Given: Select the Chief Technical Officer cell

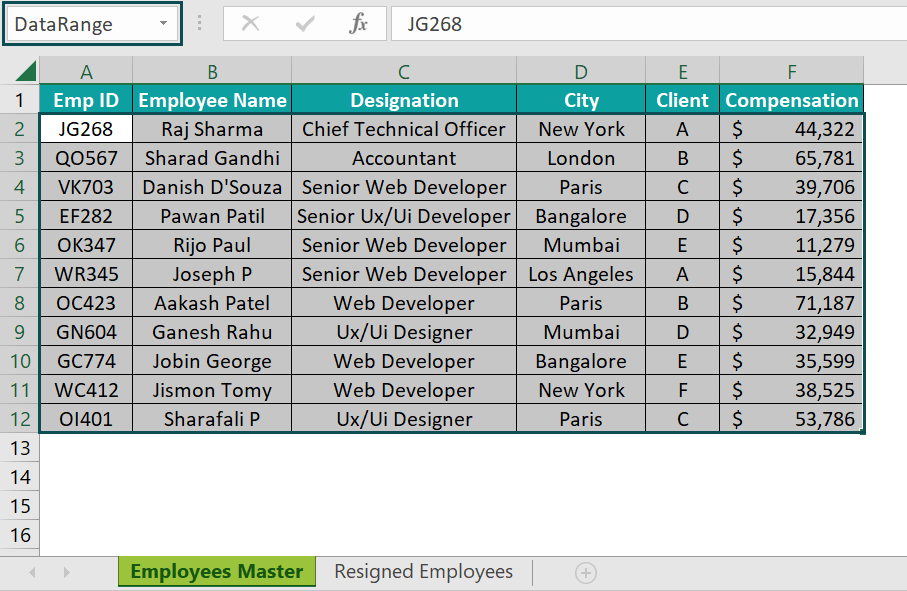Looking at the screenshot, I should coord(403,129).
